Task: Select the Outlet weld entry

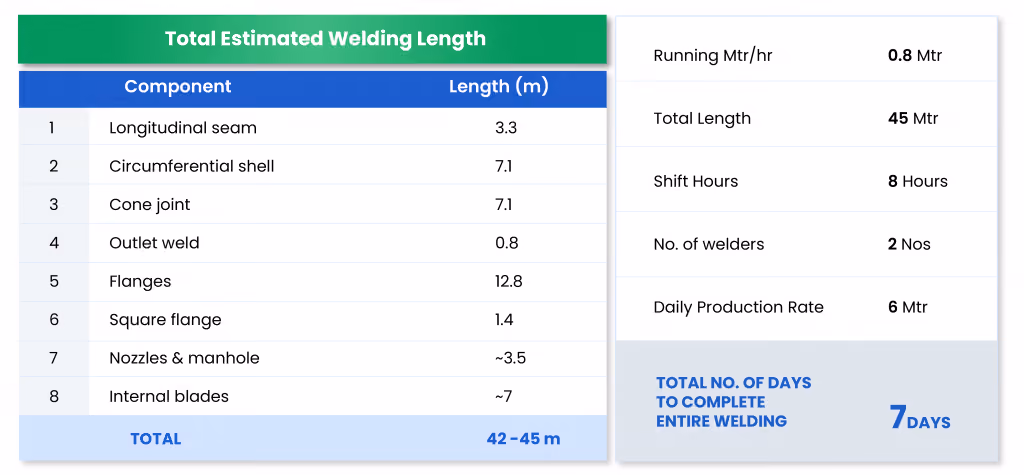Action: click(x=154, y=243)
